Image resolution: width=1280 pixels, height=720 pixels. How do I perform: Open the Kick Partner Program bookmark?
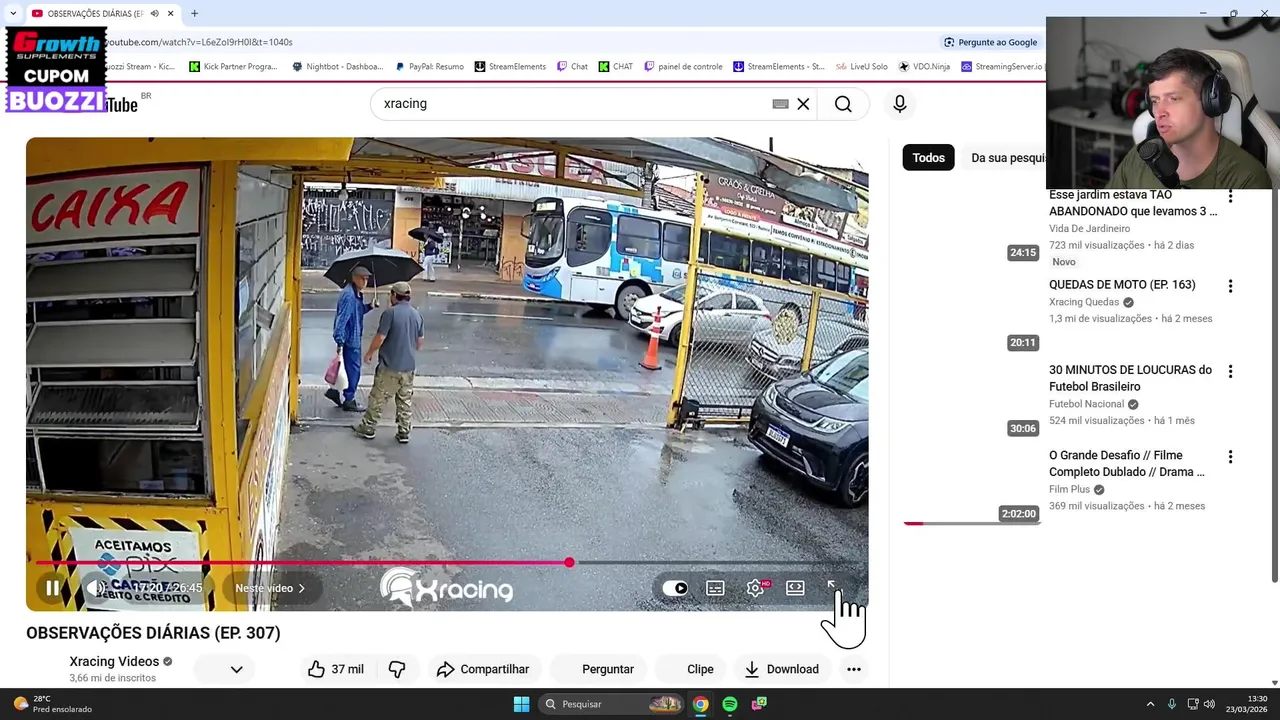233,67
